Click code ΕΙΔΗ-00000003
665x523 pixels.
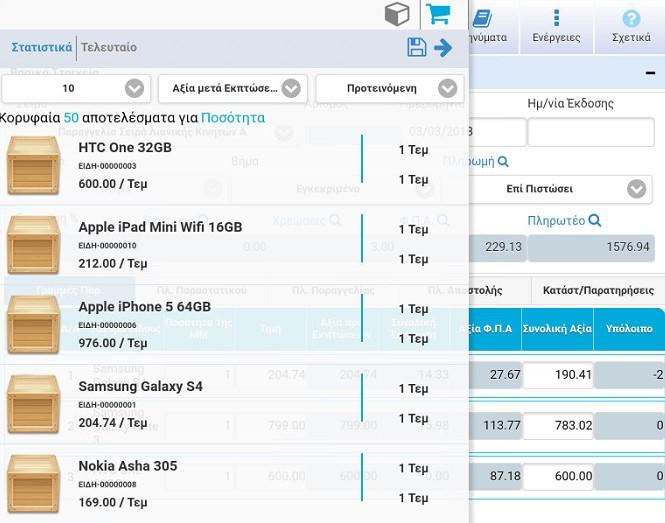(x=107, y=166)
